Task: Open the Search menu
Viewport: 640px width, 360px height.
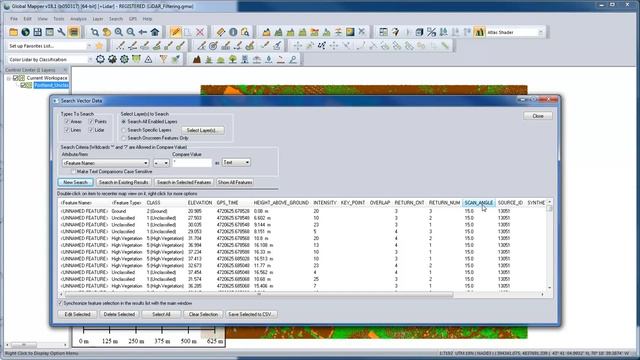Action: point(116,19)
